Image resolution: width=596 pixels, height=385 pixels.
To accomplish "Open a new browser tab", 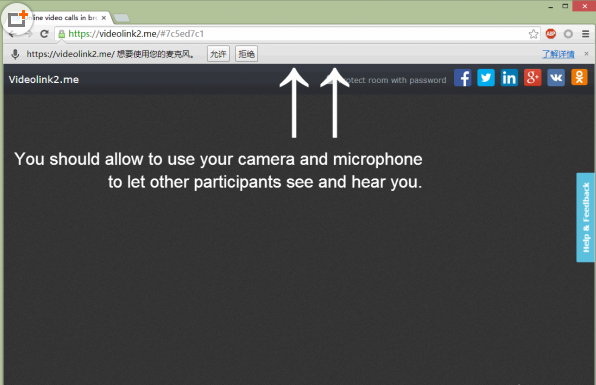I will tap(122, 18).
